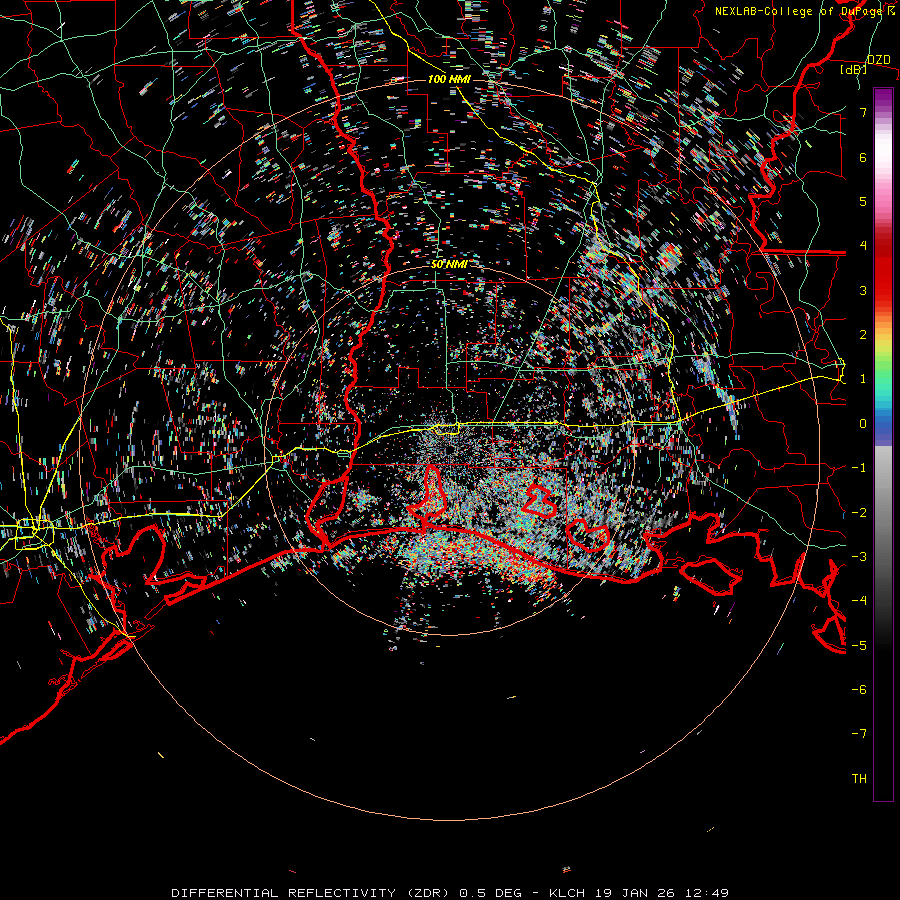Select the 5 value on color scale
Image resolution: width=900 pixels, height=900 pixels.
click(863, 201)
